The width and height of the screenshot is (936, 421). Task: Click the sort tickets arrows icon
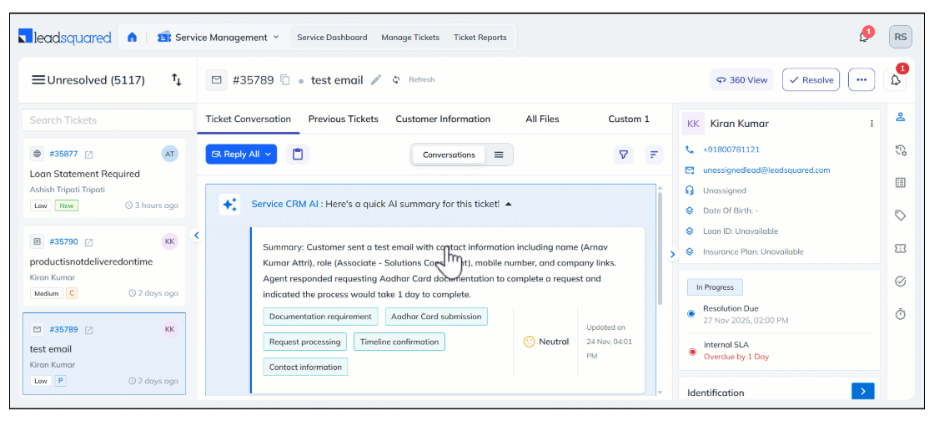coord(177,79)
